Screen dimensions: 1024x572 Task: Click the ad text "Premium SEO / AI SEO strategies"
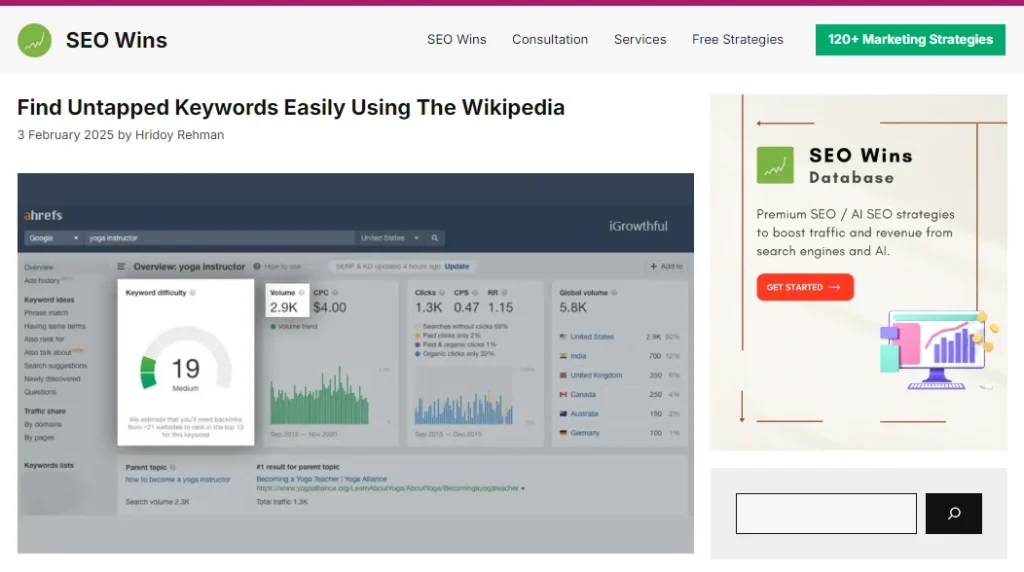pos(855,214)
